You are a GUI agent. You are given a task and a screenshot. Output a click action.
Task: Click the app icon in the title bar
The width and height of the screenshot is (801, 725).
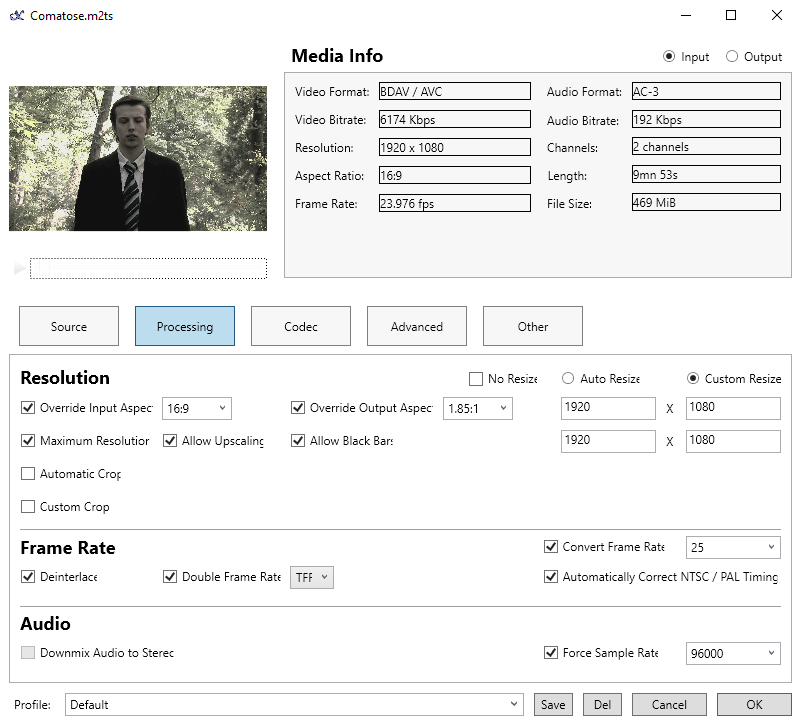tap(16, 16)
